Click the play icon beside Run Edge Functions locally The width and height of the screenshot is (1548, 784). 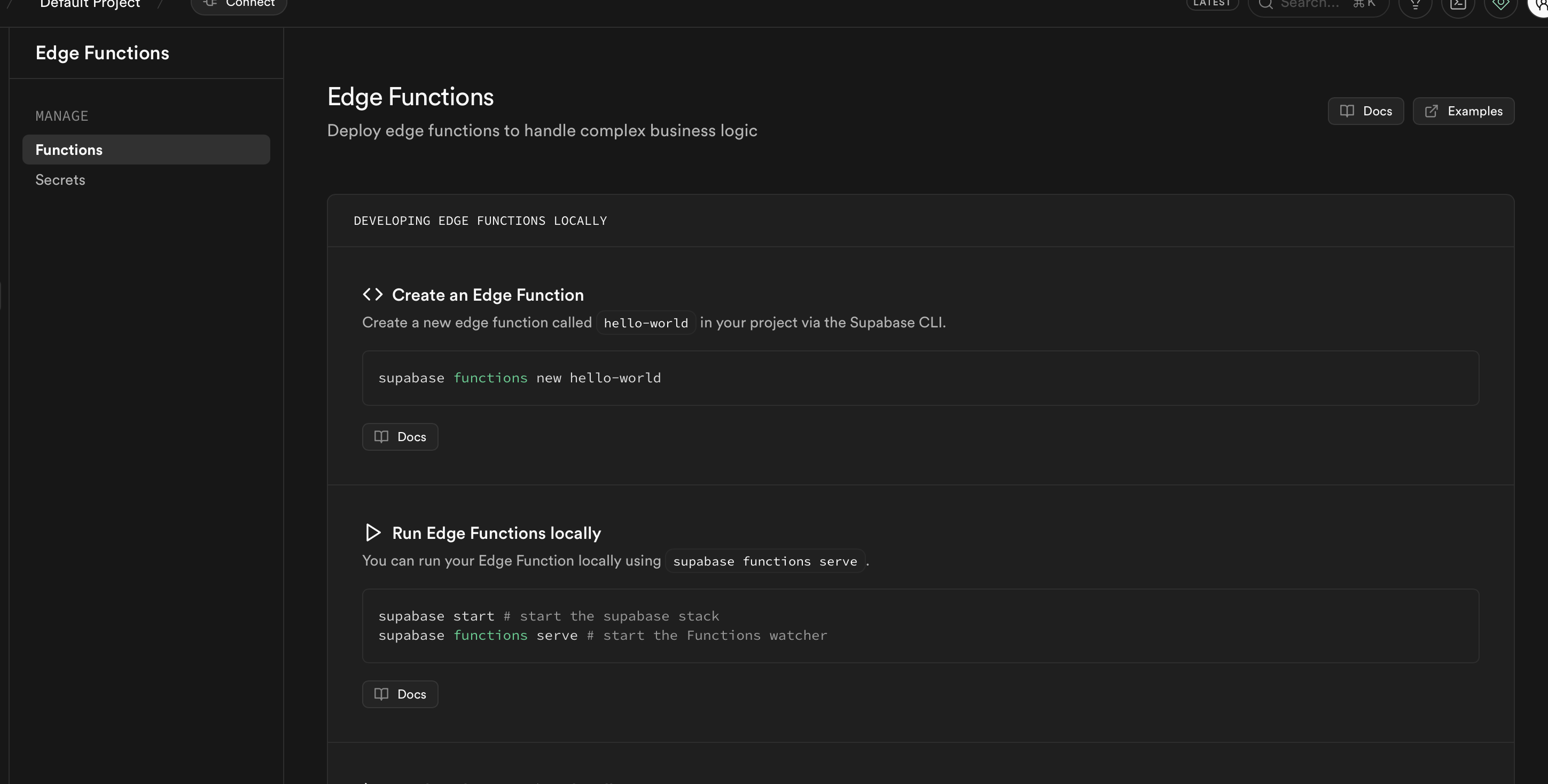(373, 533)
